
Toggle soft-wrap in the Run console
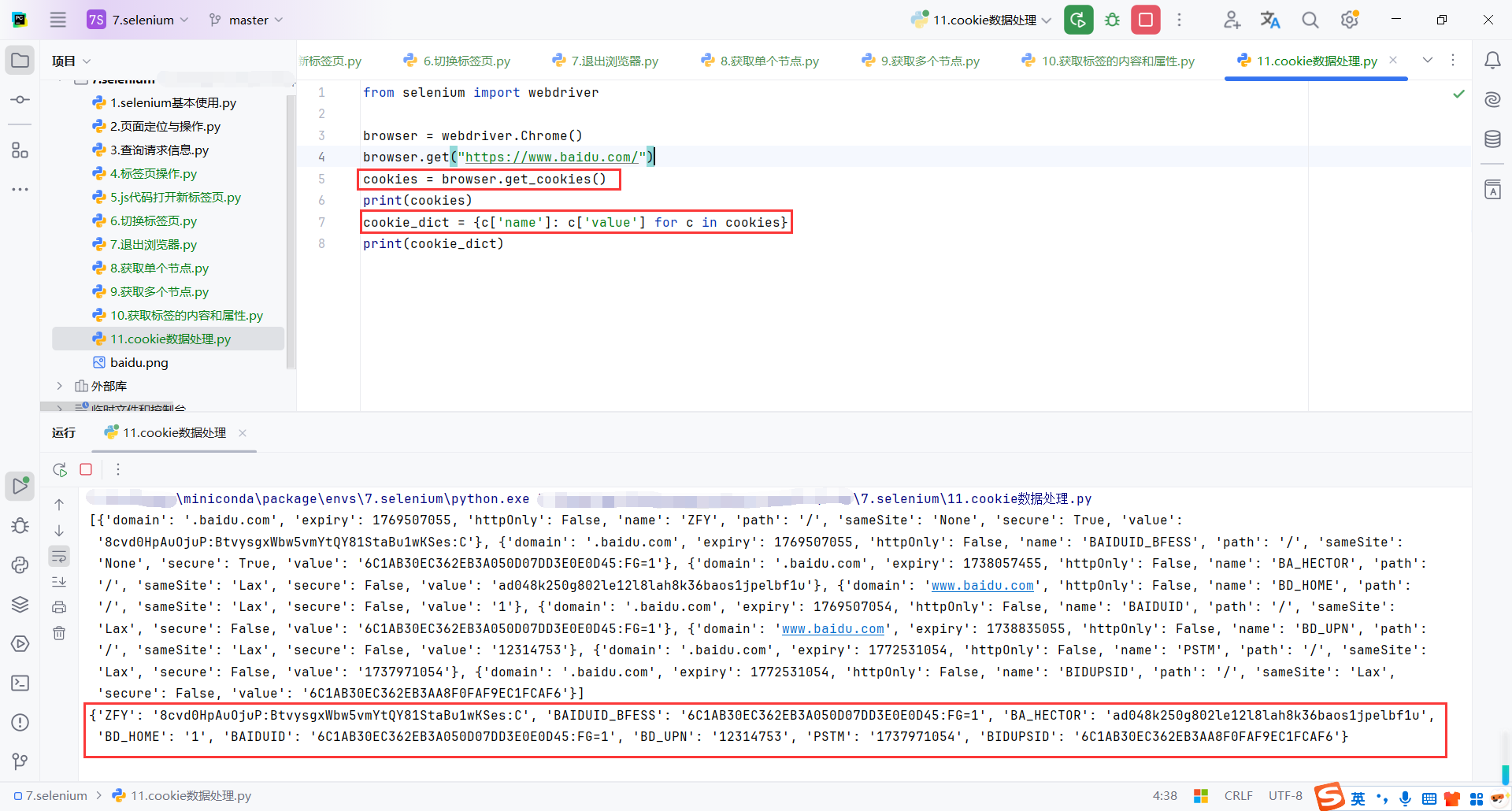click(x=59, y=557)
